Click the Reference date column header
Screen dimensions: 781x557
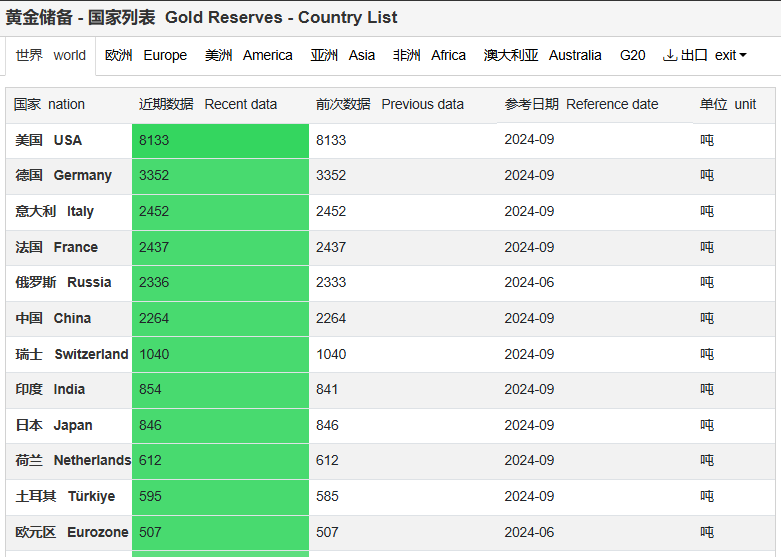click(x=581, y=104)
